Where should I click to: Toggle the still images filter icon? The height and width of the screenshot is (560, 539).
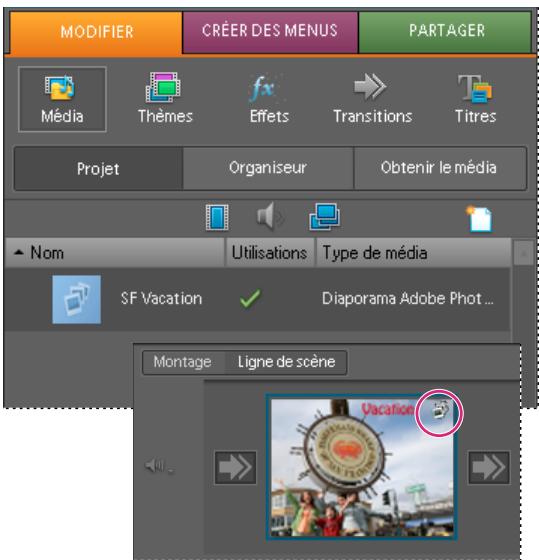324,217
